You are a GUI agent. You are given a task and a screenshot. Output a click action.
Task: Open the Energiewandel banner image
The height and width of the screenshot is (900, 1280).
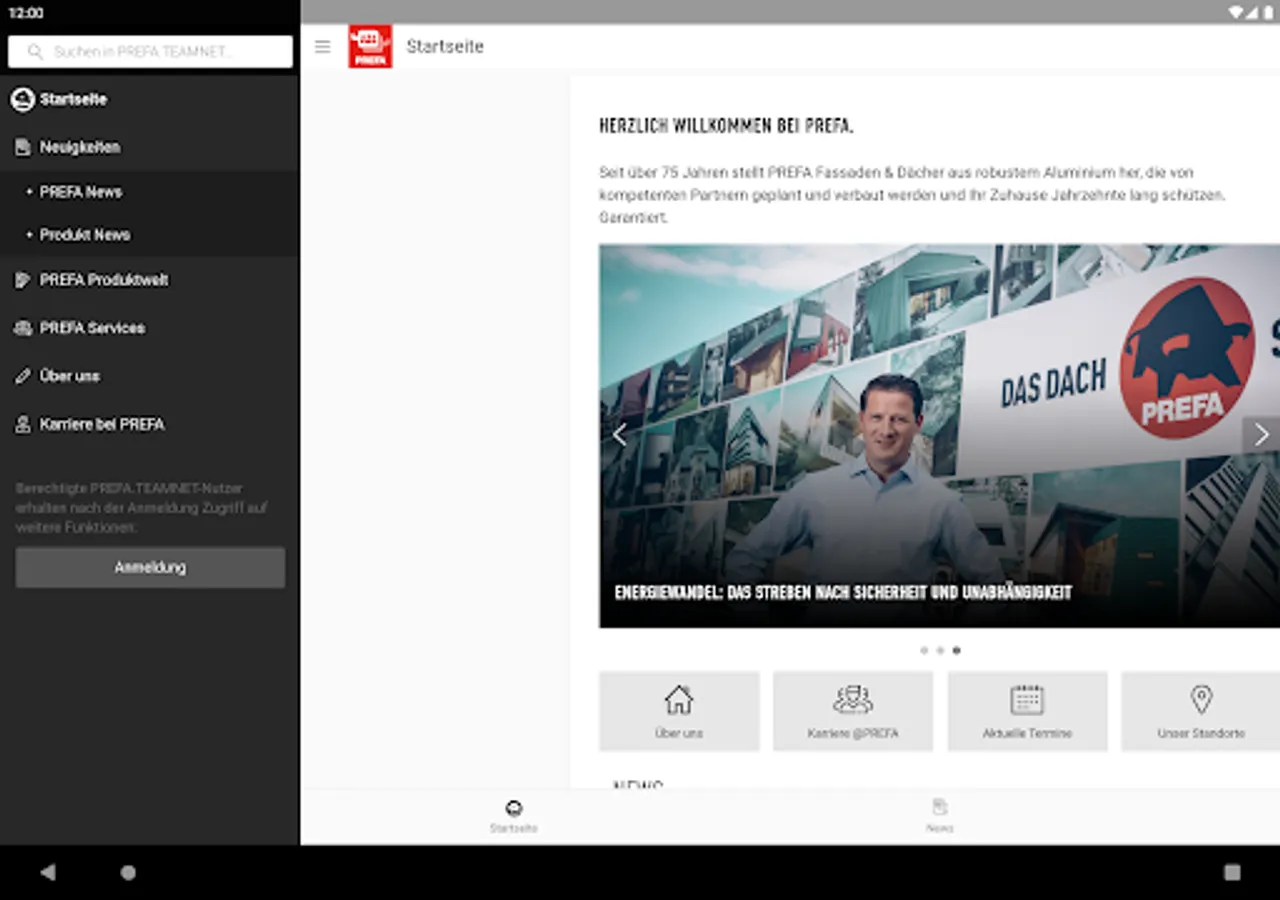tap(940, 436)
